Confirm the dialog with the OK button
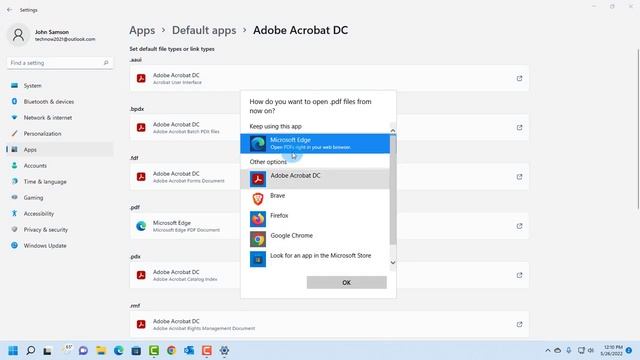 coord(347,282)
